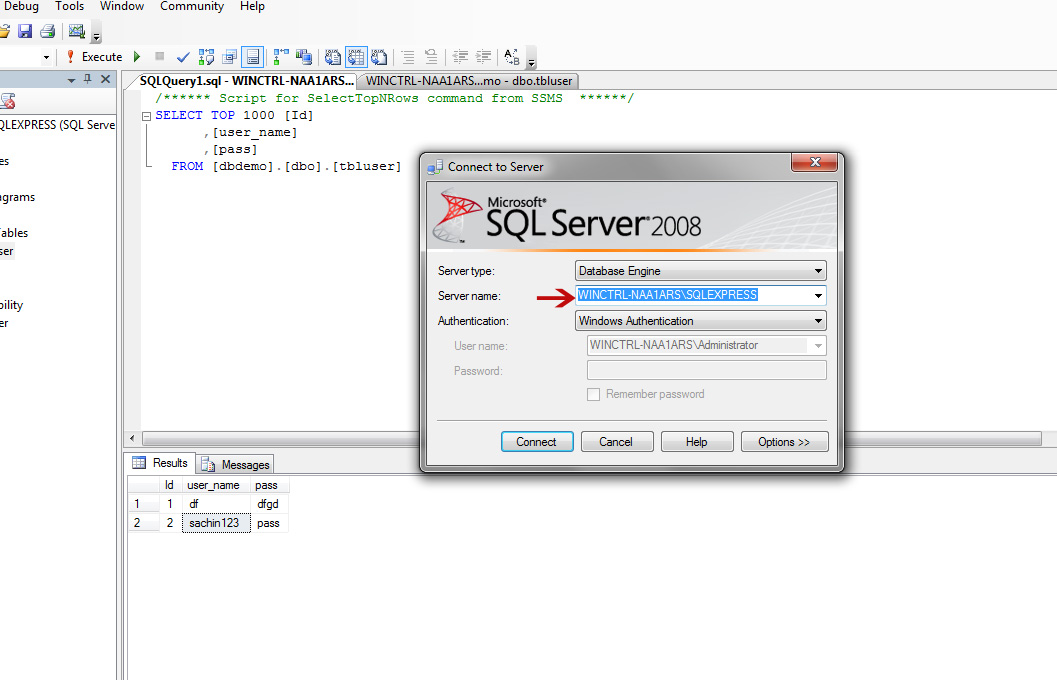The image size is (1057, 680).
Task: Click the editor horizontal scrollbar left arrow
Action: [x=131, y=439]
